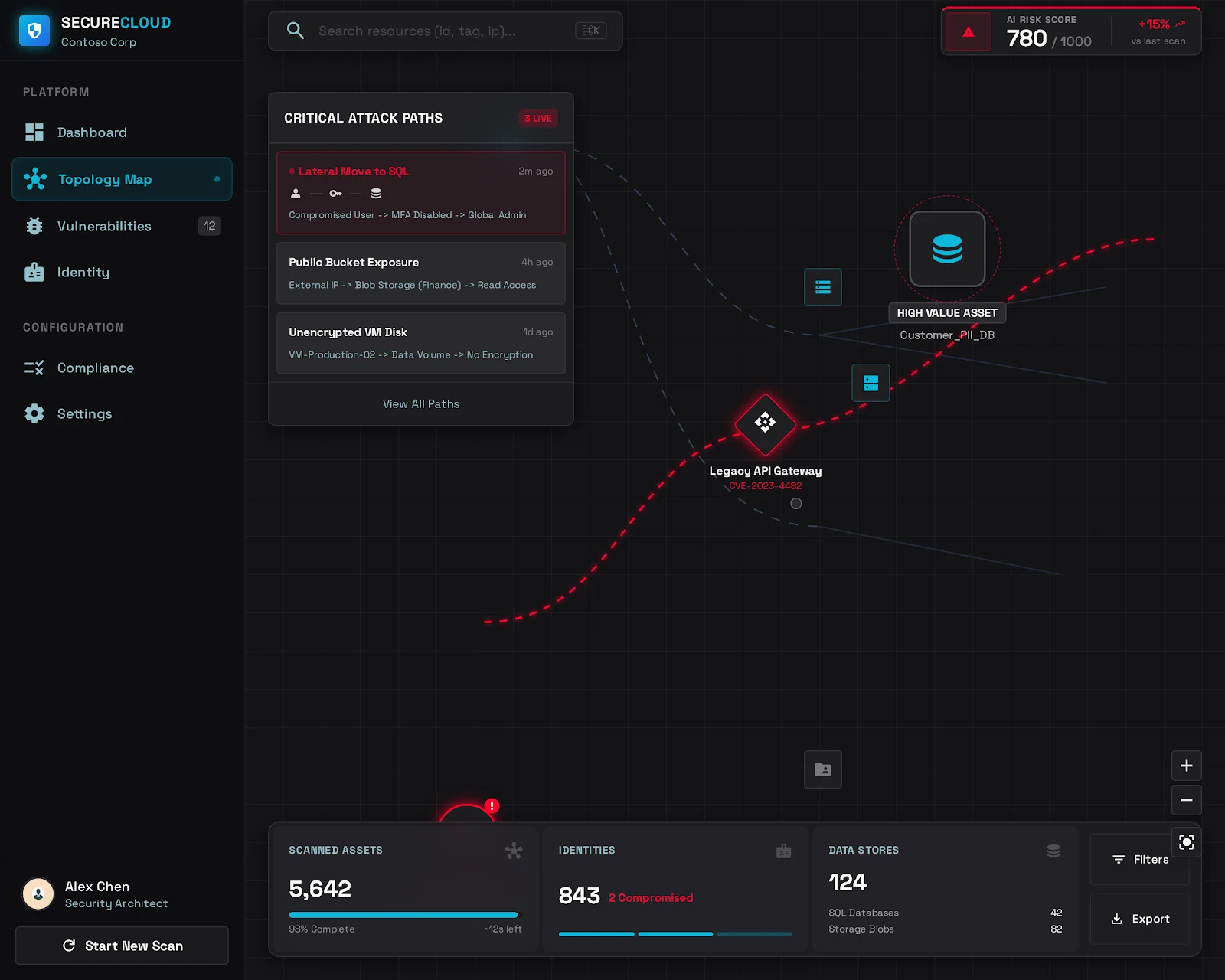The image size is (1225, 980).
Task: Open the Compliance page
Action: pyautogui.click(x=122, y=368)
